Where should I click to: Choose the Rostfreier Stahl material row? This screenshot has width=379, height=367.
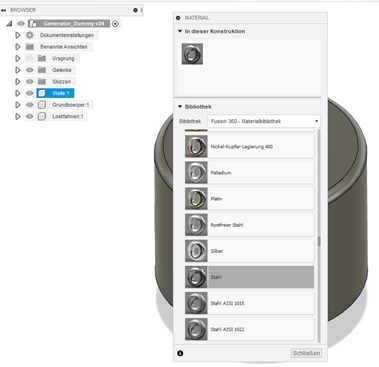point(250,225)
